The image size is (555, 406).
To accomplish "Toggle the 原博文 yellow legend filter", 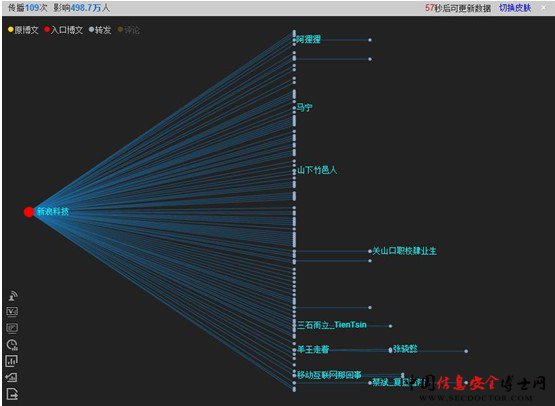I will [x=23, y=30].
